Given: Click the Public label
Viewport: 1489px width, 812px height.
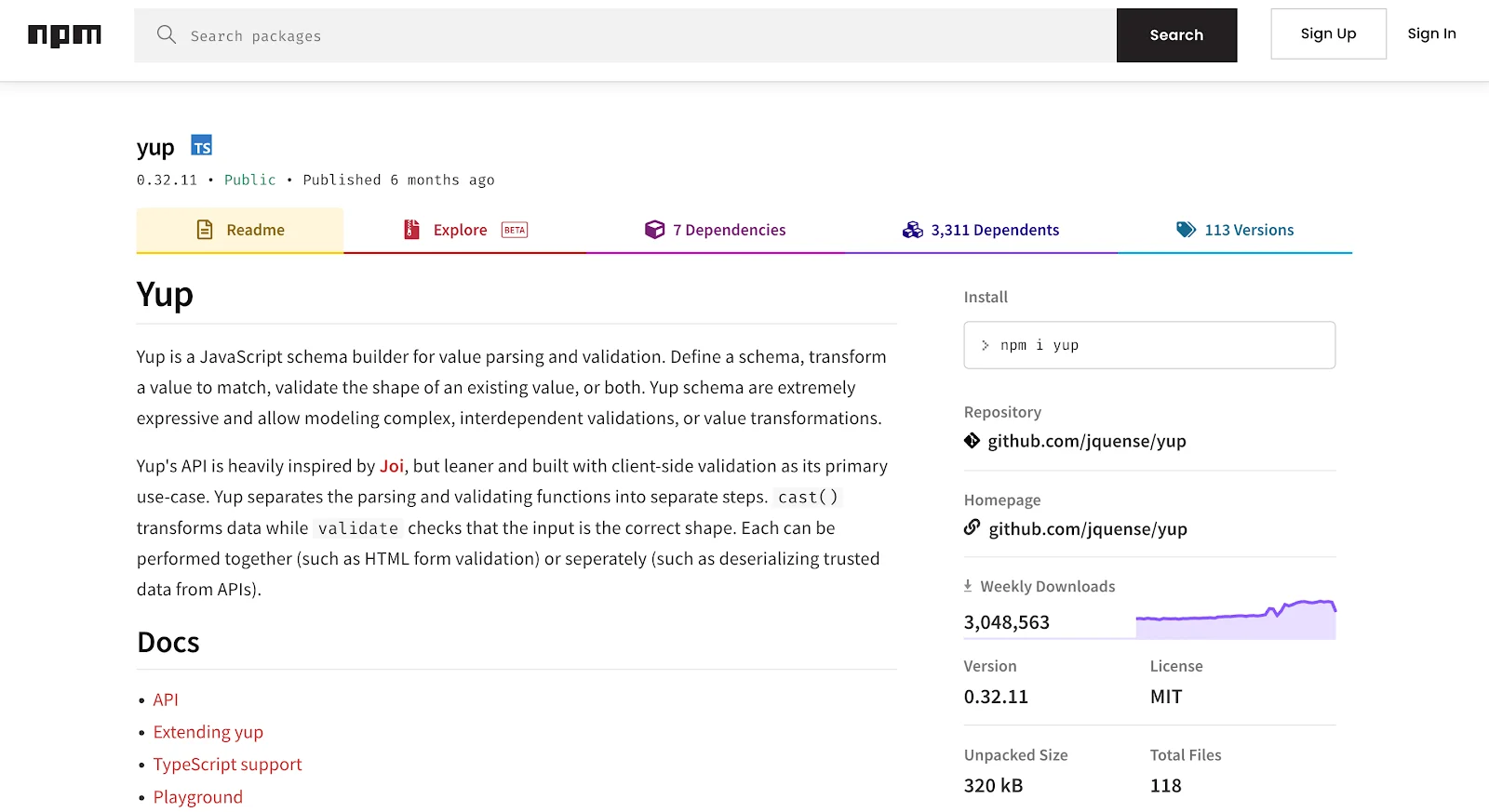Looking at the screenshot, I should click(x=249, y=180).
